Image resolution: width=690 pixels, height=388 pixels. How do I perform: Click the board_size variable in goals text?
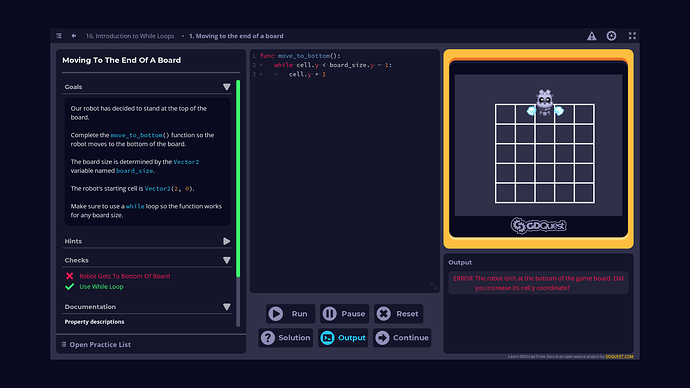tap(135, 171)
